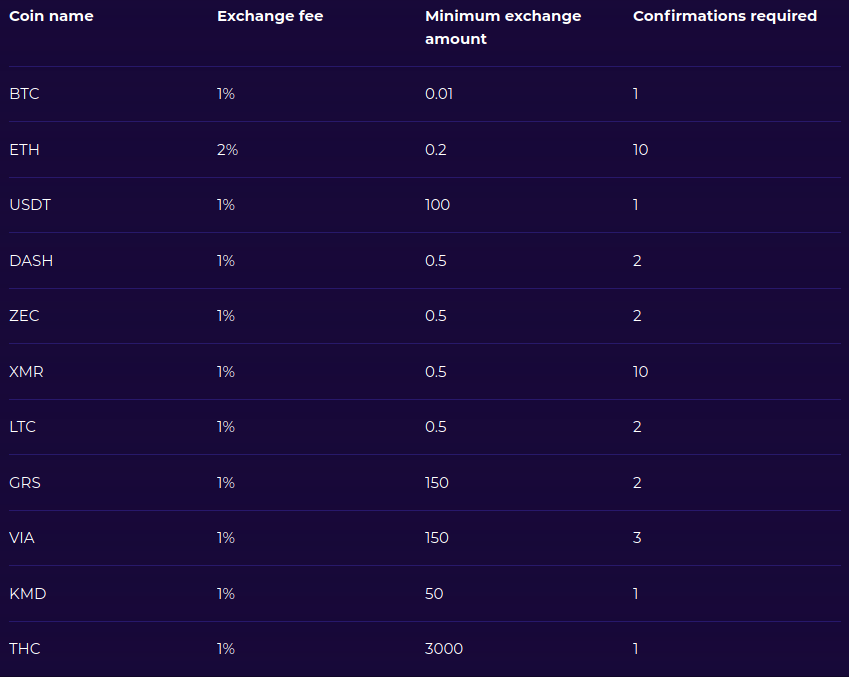Click the 1% exchange fee for ZEC

click(226, 316)
